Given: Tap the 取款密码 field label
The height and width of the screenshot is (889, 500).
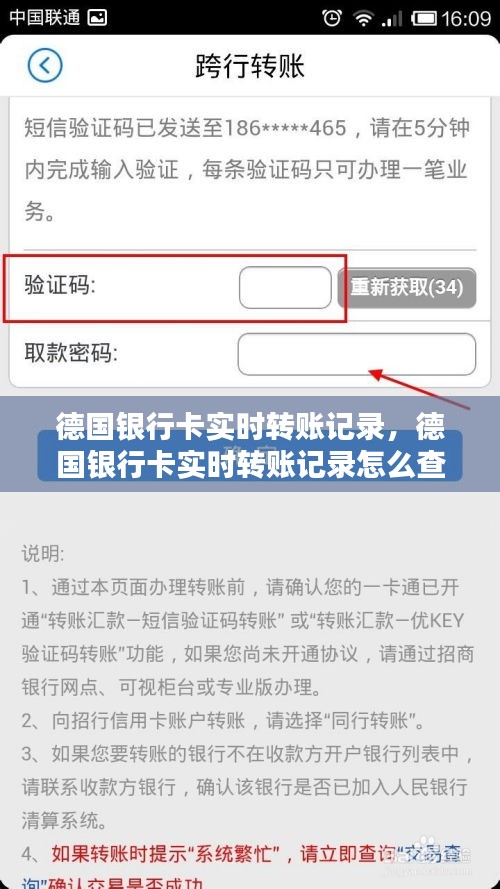Looking at the screenshot, I should [x=71, y=354].
